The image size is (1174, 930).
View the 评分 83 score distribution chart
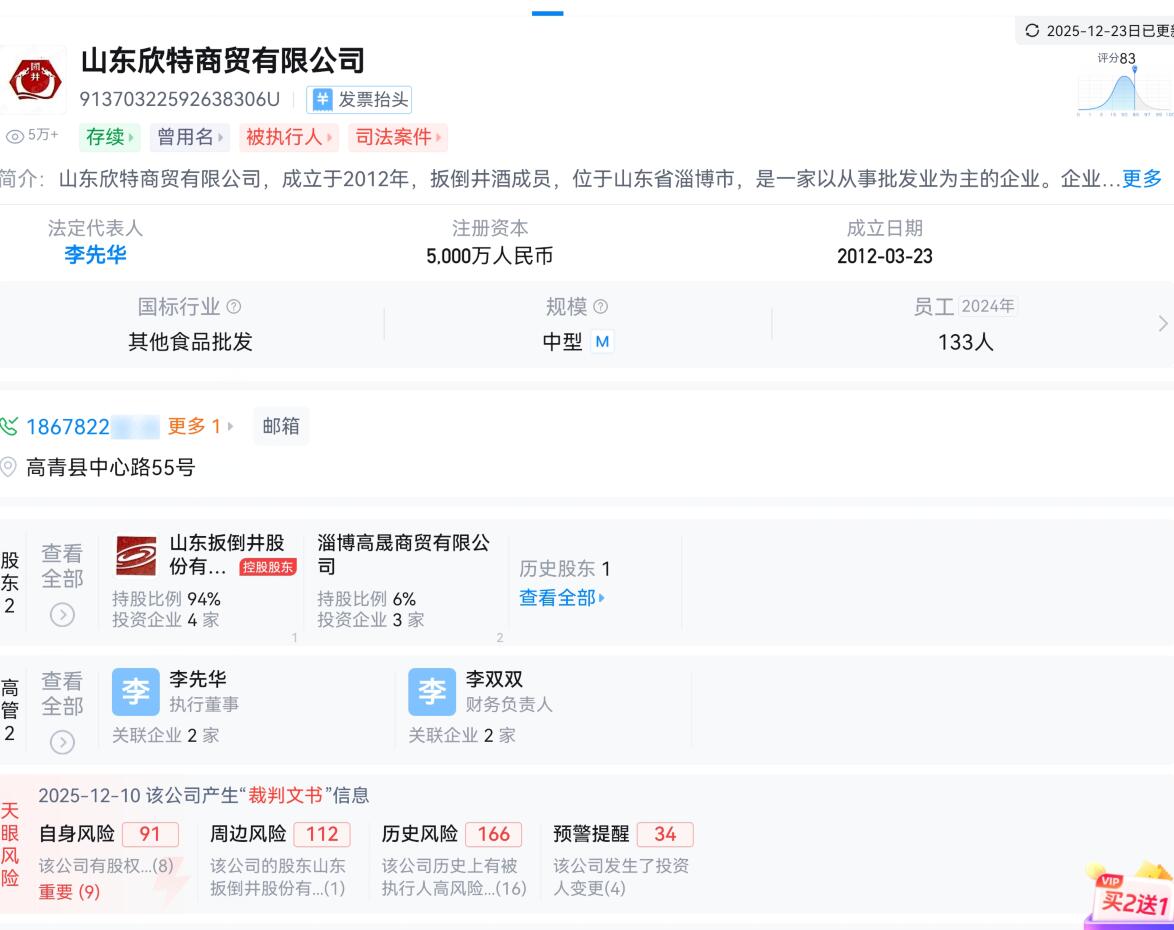point(1123,90)
